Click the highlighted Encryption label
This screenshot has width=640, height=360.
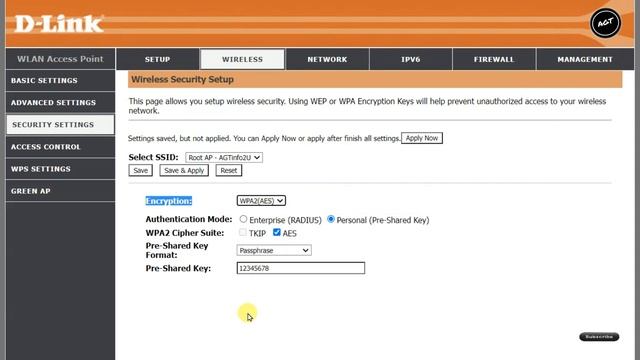tap(169, 201)
